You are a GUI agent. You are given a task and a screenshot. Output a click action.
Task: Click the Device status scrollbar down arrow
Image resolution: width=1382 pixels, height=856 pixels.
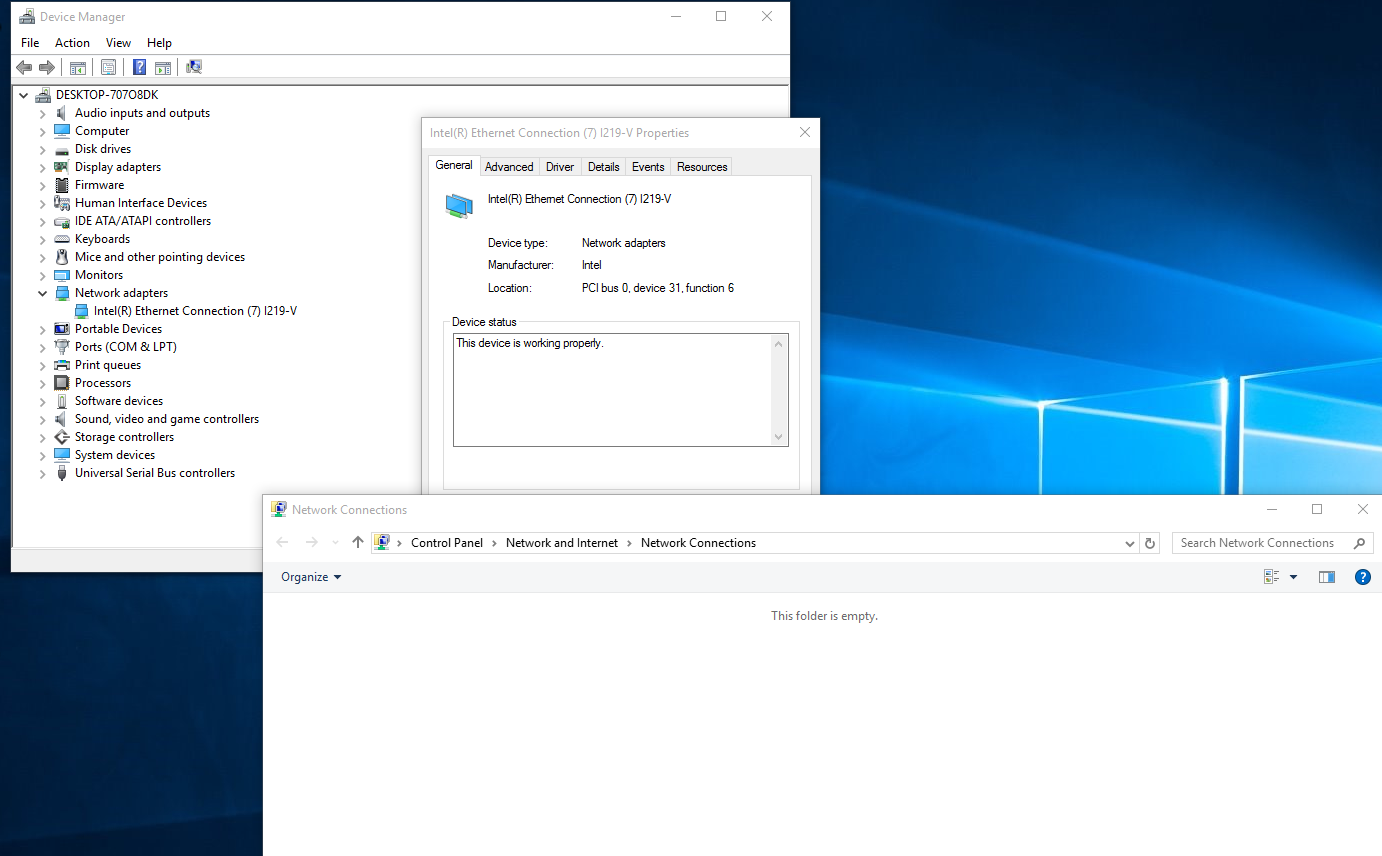click(779, 437)
